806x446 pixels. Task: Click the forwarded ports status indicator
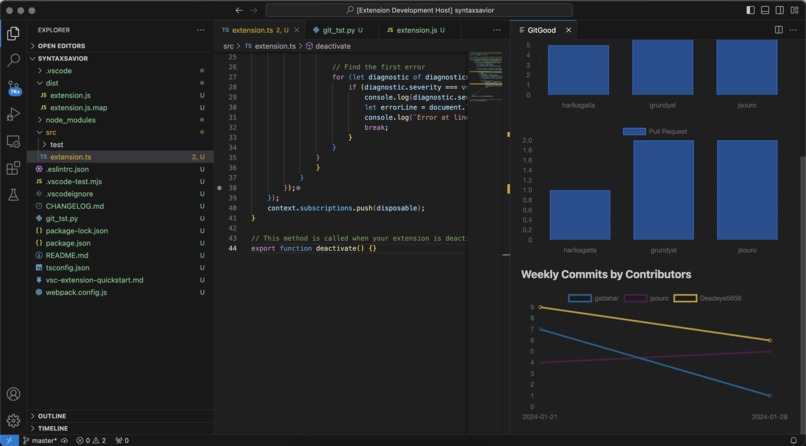pyautogui.click(x=122, y=440)
